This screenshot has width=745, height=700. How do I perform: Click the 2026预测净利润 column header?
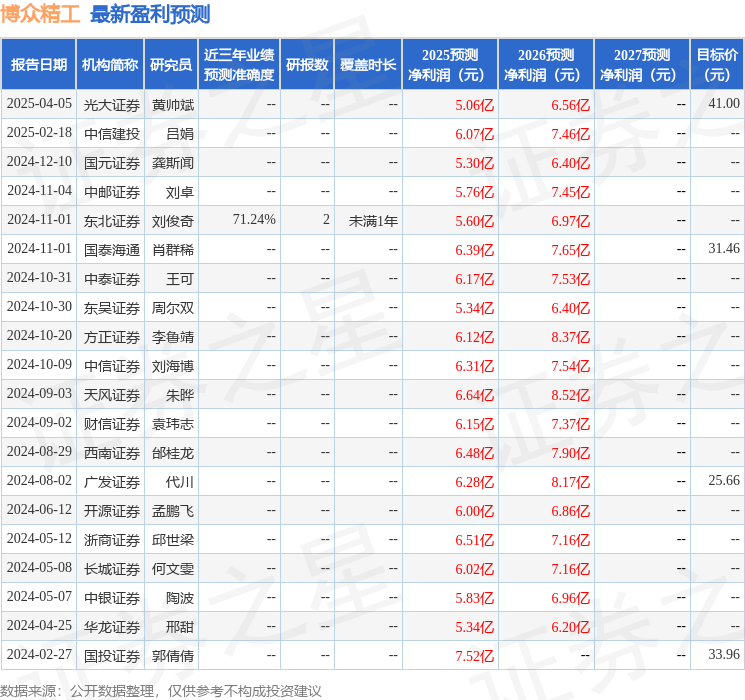point(545,65)
